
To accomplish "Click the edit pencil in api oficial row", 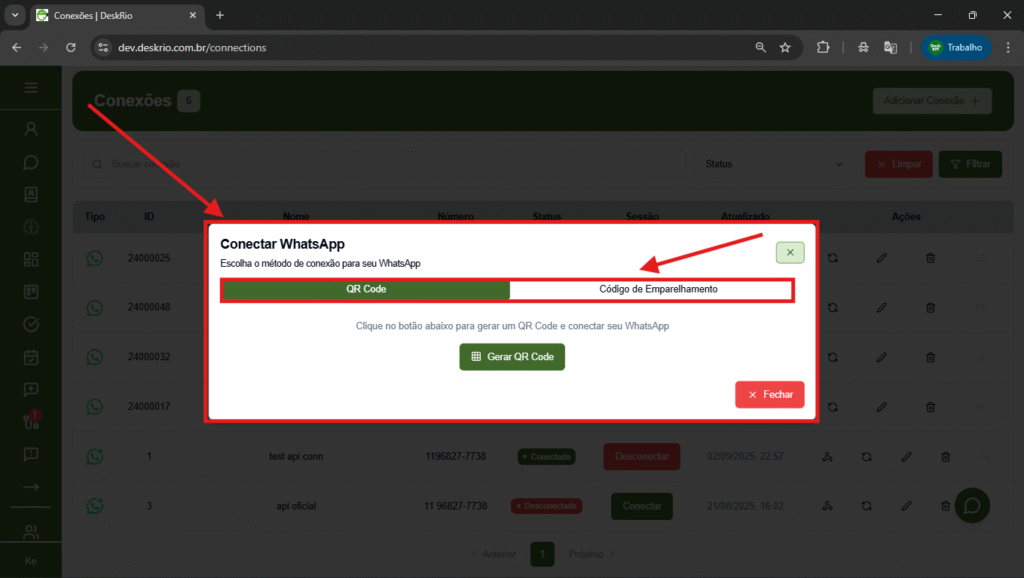I will coord(906,506).
